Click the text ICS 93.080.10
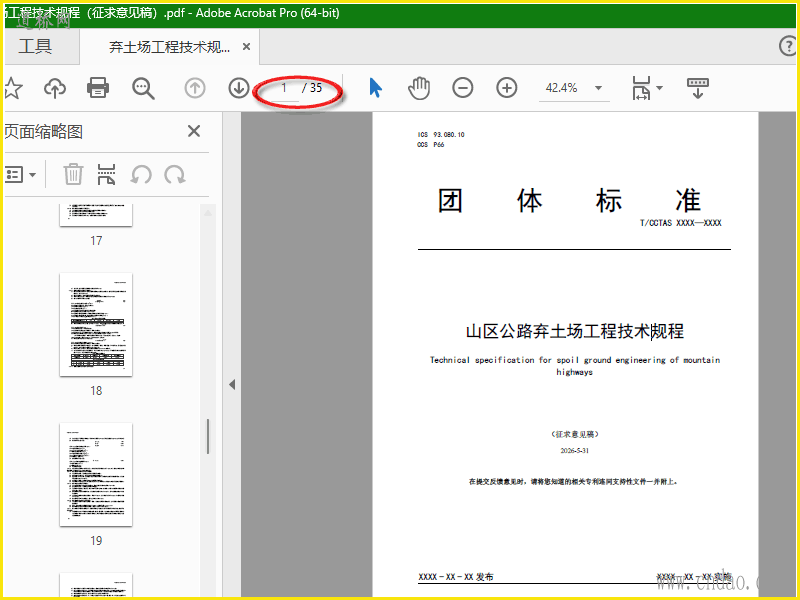Image resolution: width=800 pixels, height=600 pixels. coord(441,135)
